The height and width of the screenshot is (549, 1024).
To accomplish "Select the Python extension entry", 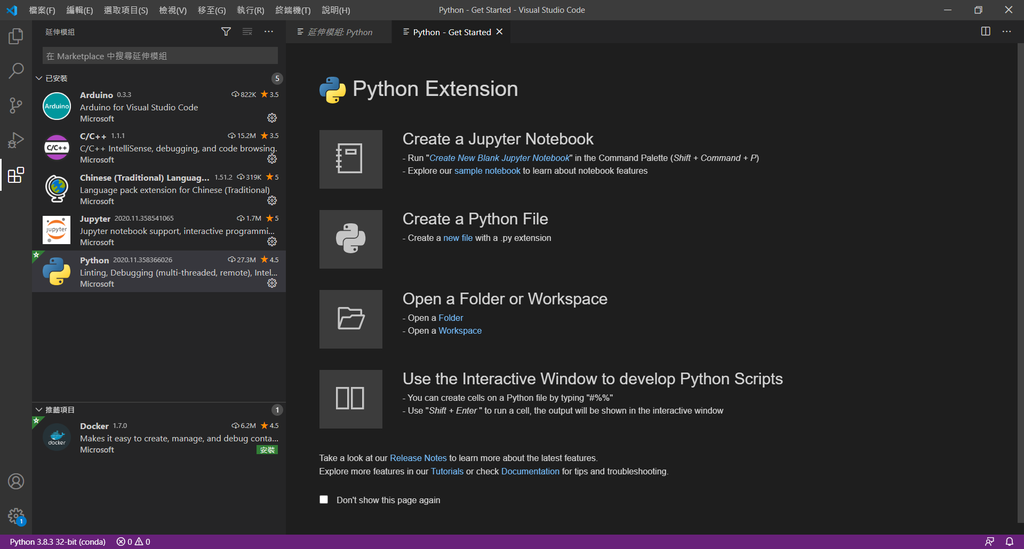I will coord(159,272).
